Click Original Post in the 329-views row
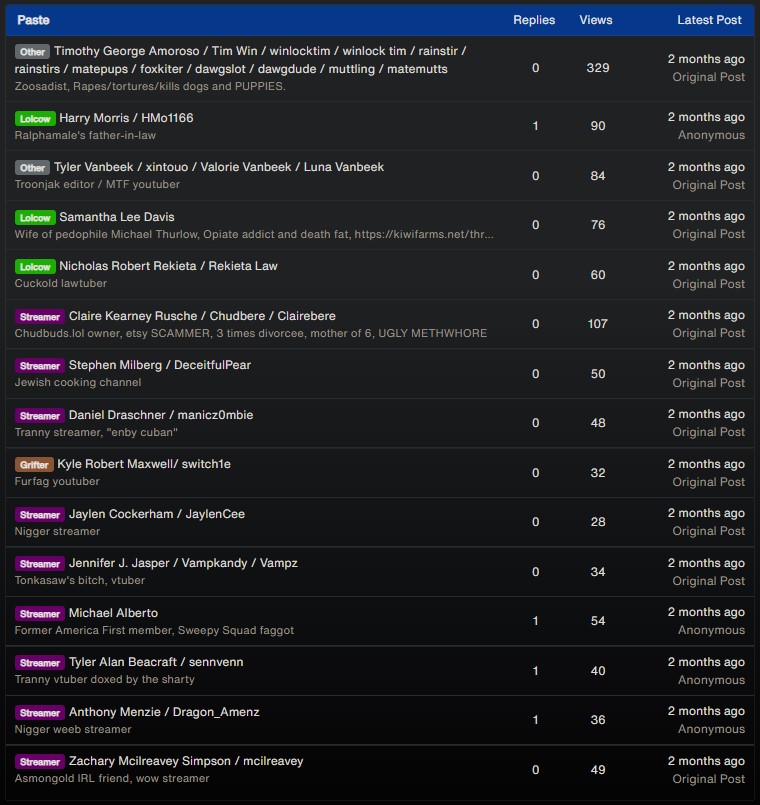Image resolution: width=760 pixels, height=805 pixels. 709,77
